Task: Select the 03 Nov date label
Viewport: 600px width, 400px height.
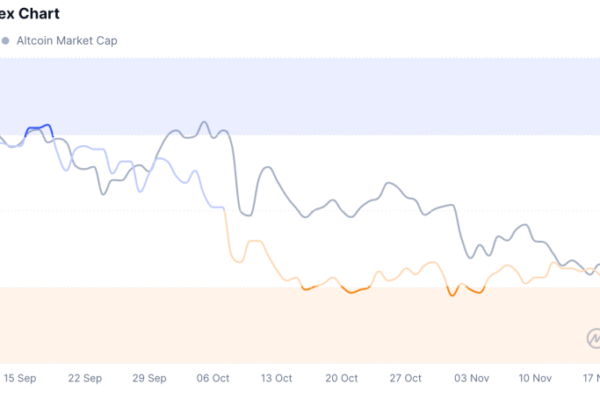Action: [471, 379]
